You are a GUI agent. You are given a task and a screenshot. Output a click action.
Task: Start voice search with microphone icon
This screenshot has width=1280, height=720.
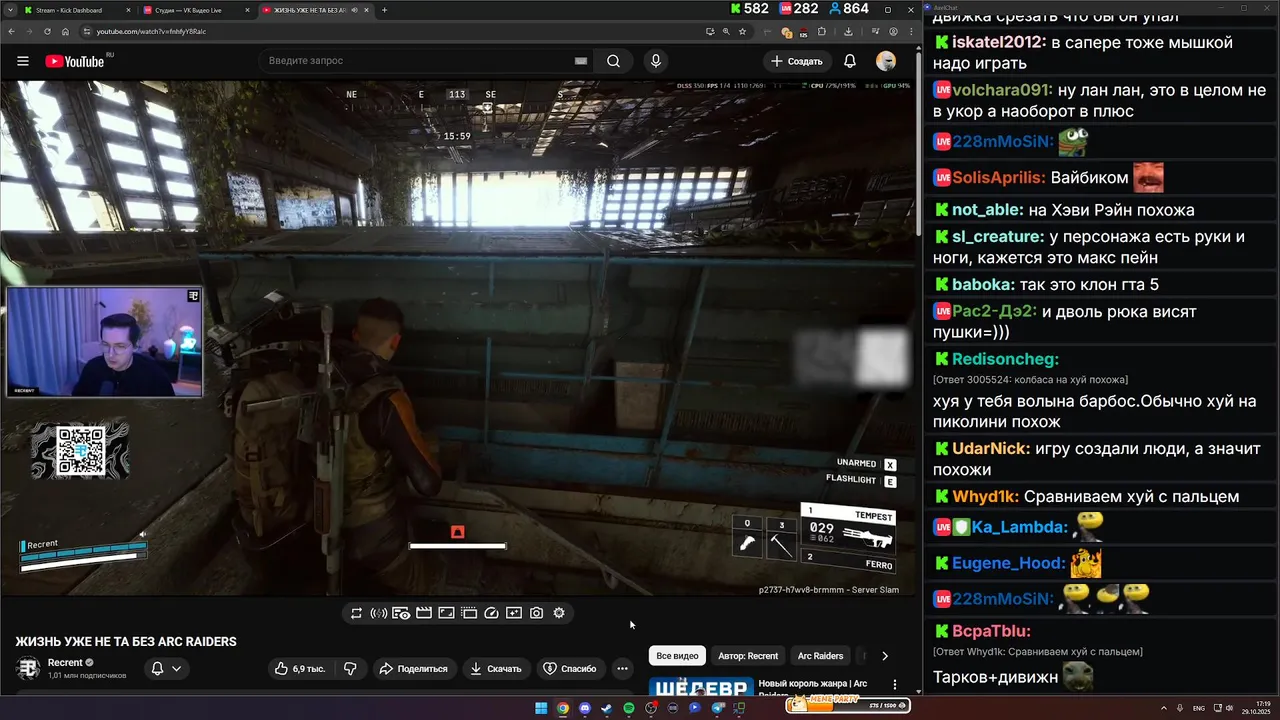[656, 61]
